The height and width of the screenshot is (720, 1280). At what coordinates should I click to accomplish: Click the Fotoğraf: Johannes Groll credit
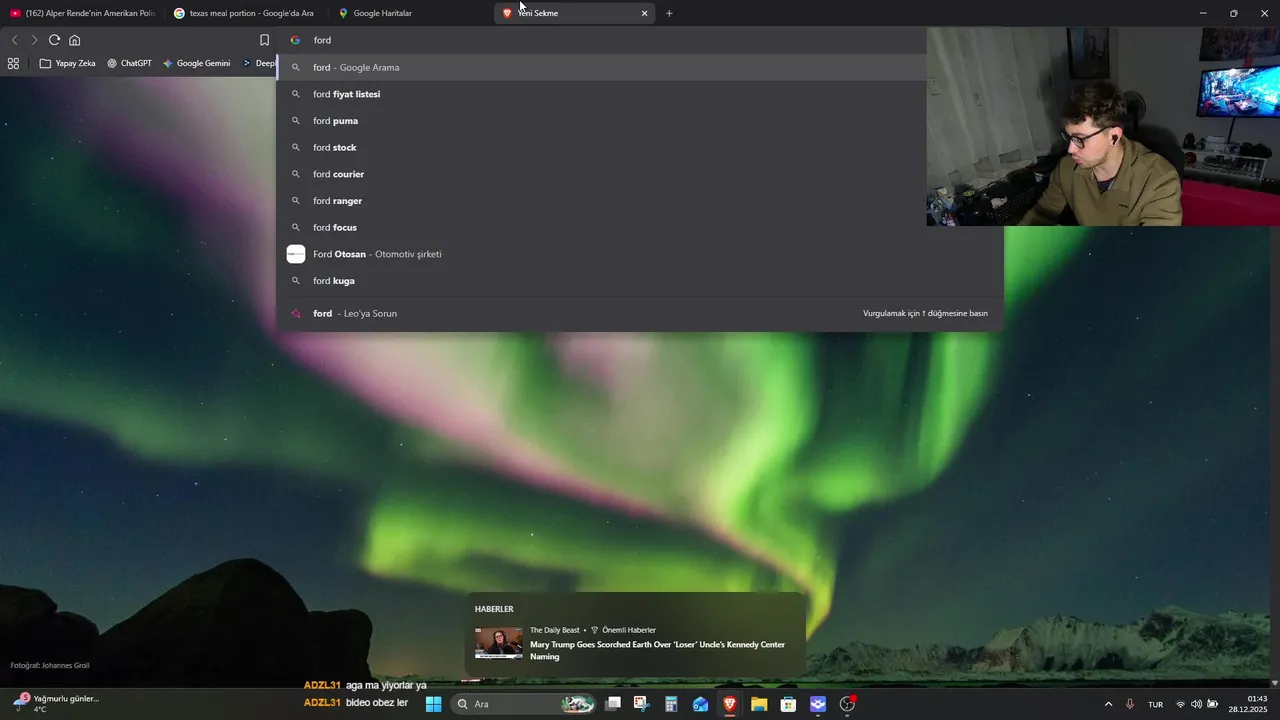click(50, 665)
